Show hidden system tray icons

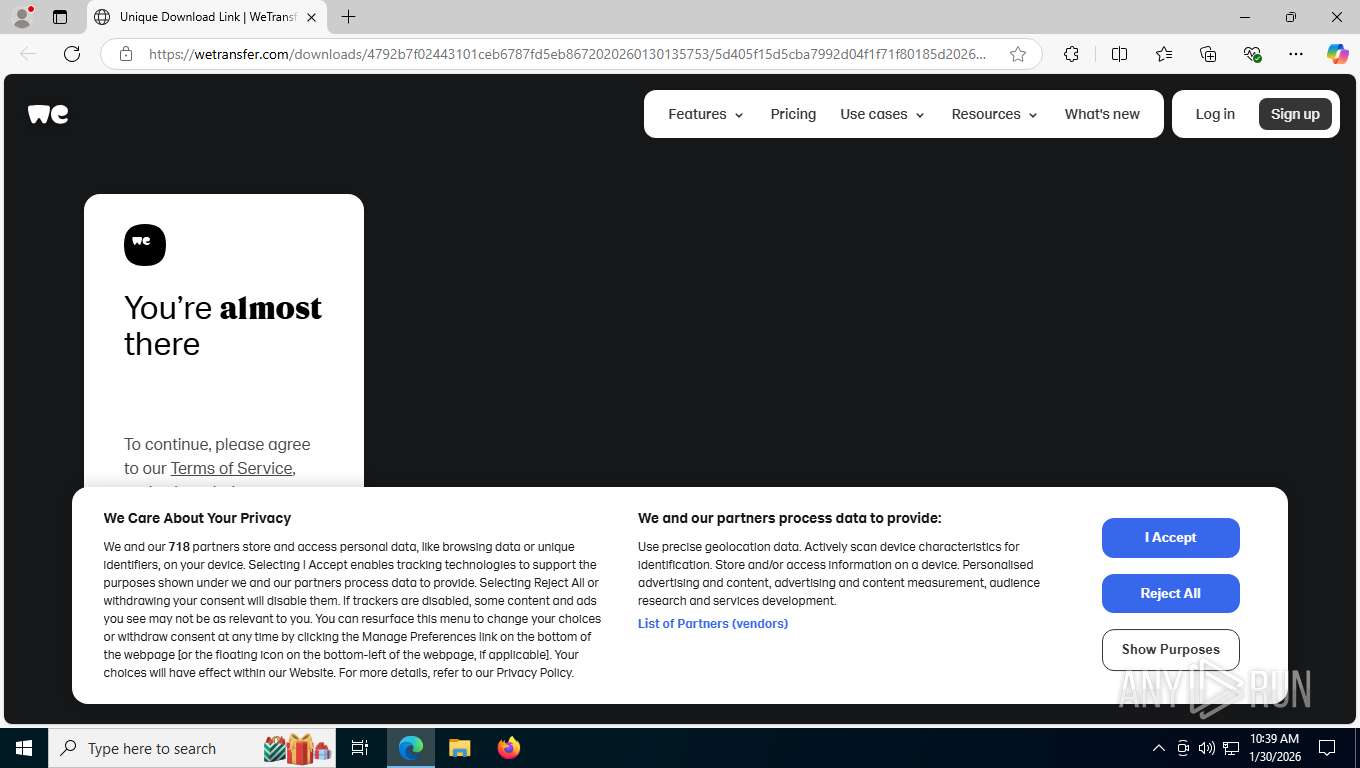1159,748
